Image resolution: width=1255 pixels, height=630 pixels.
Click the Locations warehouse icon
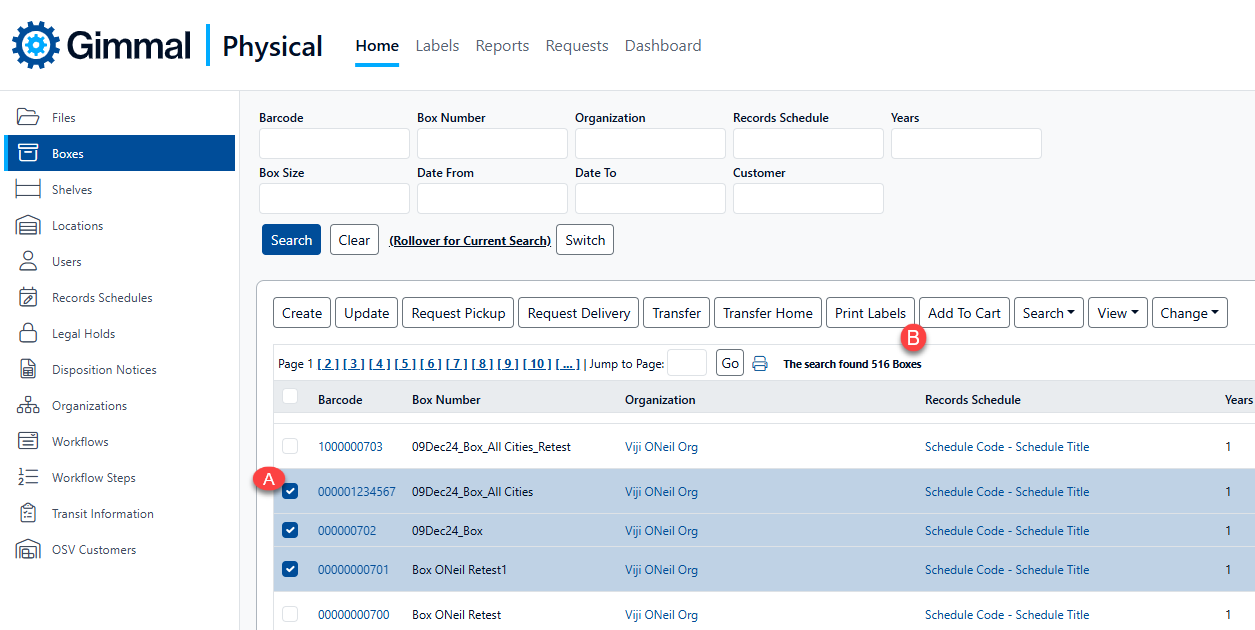(27, 225)
